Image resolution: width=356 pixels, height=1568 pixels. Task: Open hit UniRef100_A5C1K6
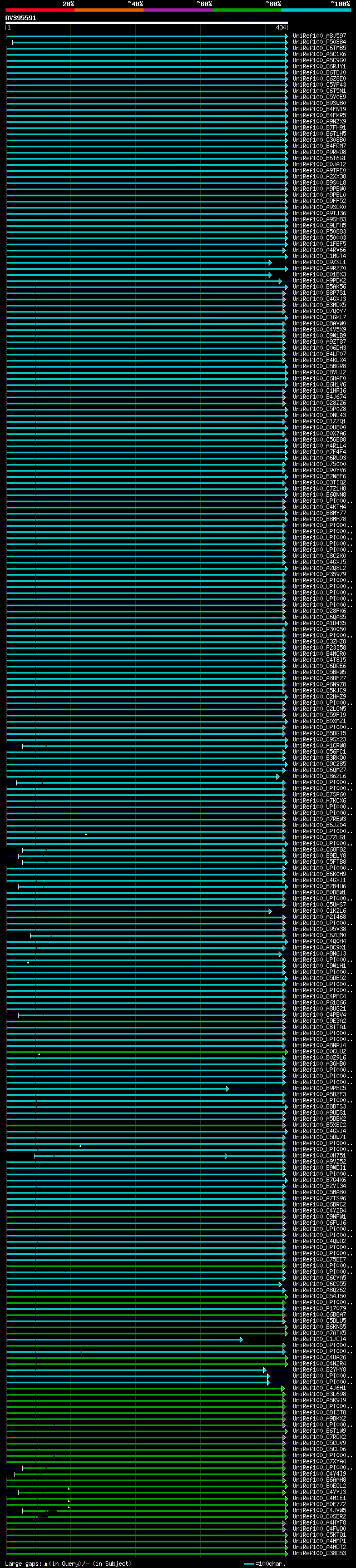(319, 54)
